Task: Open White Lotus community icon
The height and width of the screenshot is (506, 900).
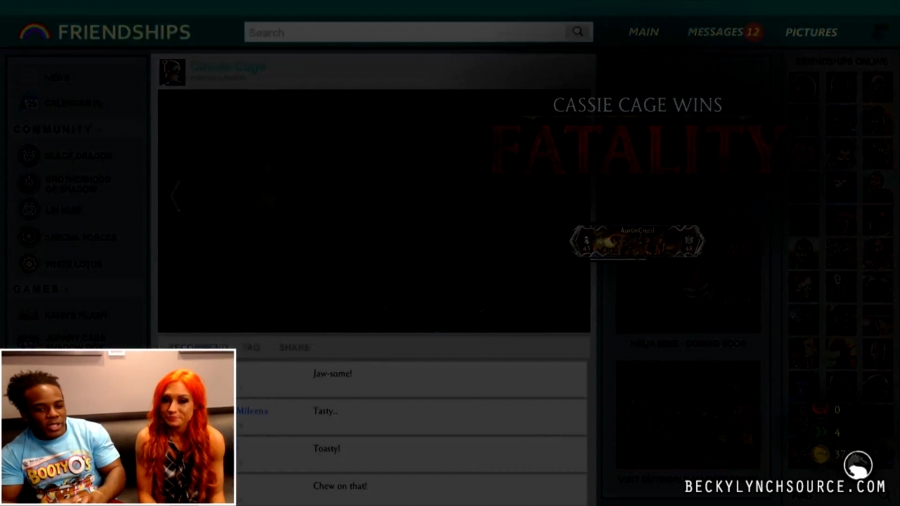Action: [30, 264]
